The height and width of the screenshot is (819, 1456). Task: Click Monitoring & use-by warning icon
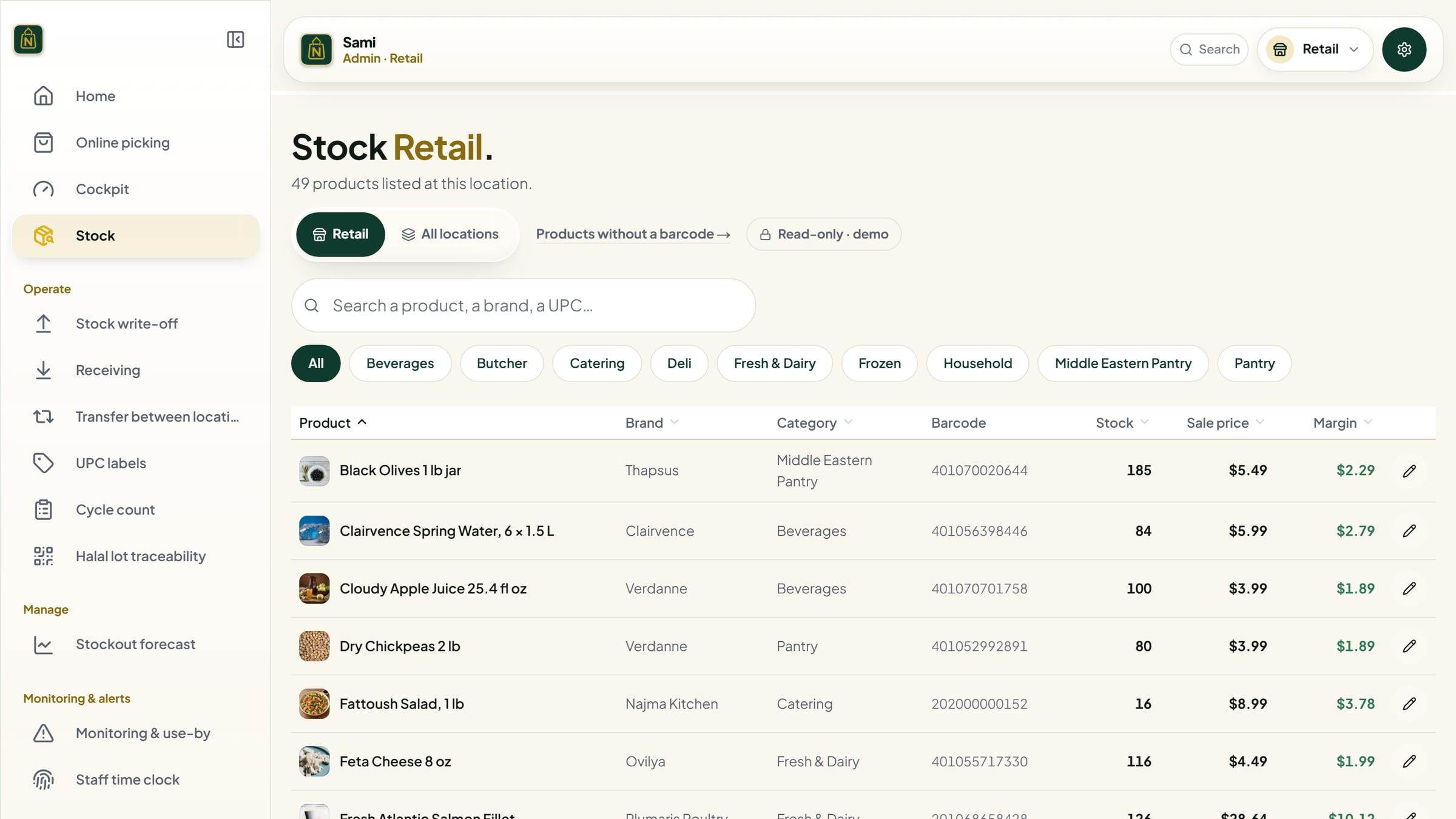pyautogui.click(x=43, y=733)
